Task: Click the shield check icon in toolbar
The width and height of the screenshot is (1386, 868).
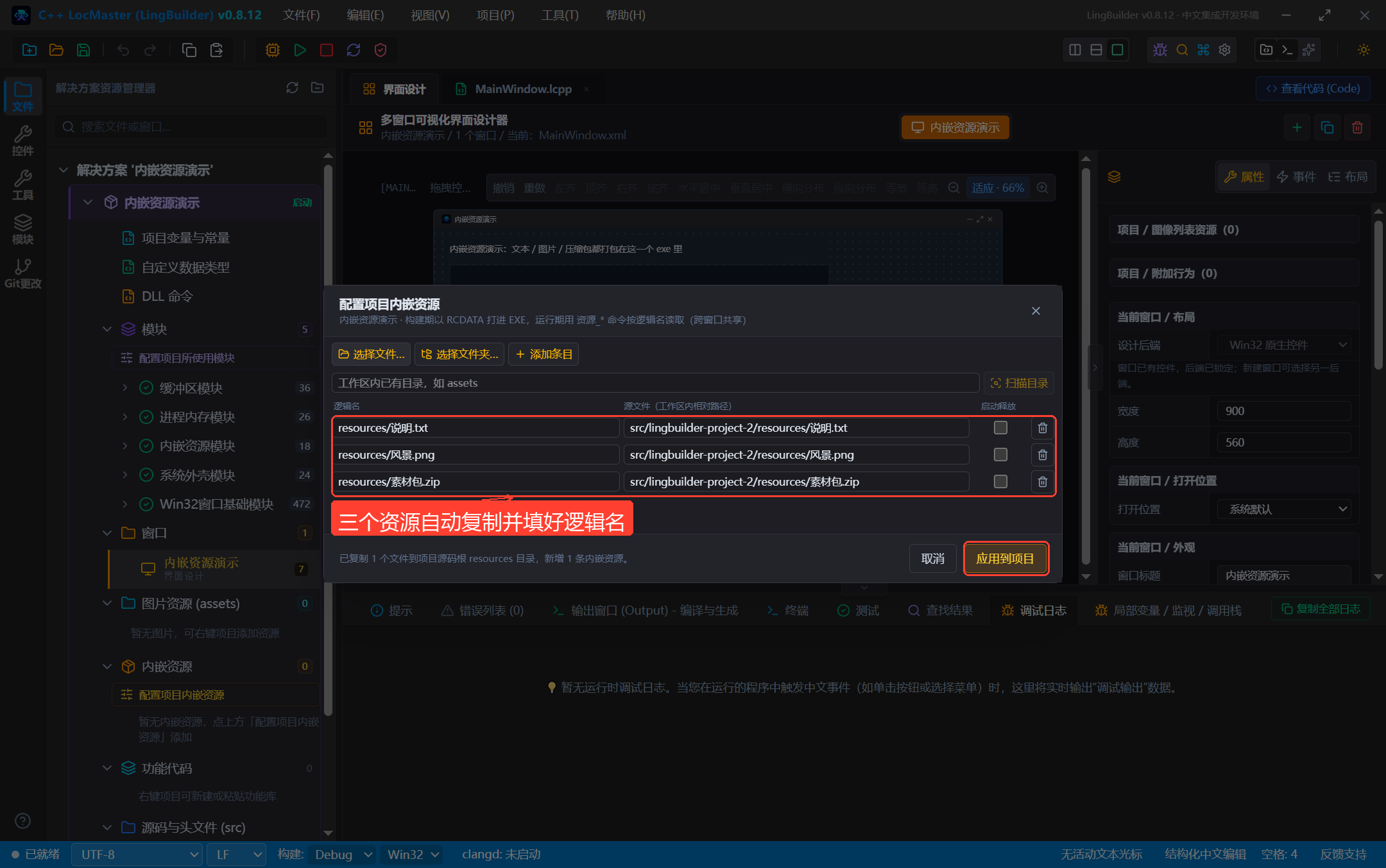Action: pyautogui.click(x=381, y=50)
